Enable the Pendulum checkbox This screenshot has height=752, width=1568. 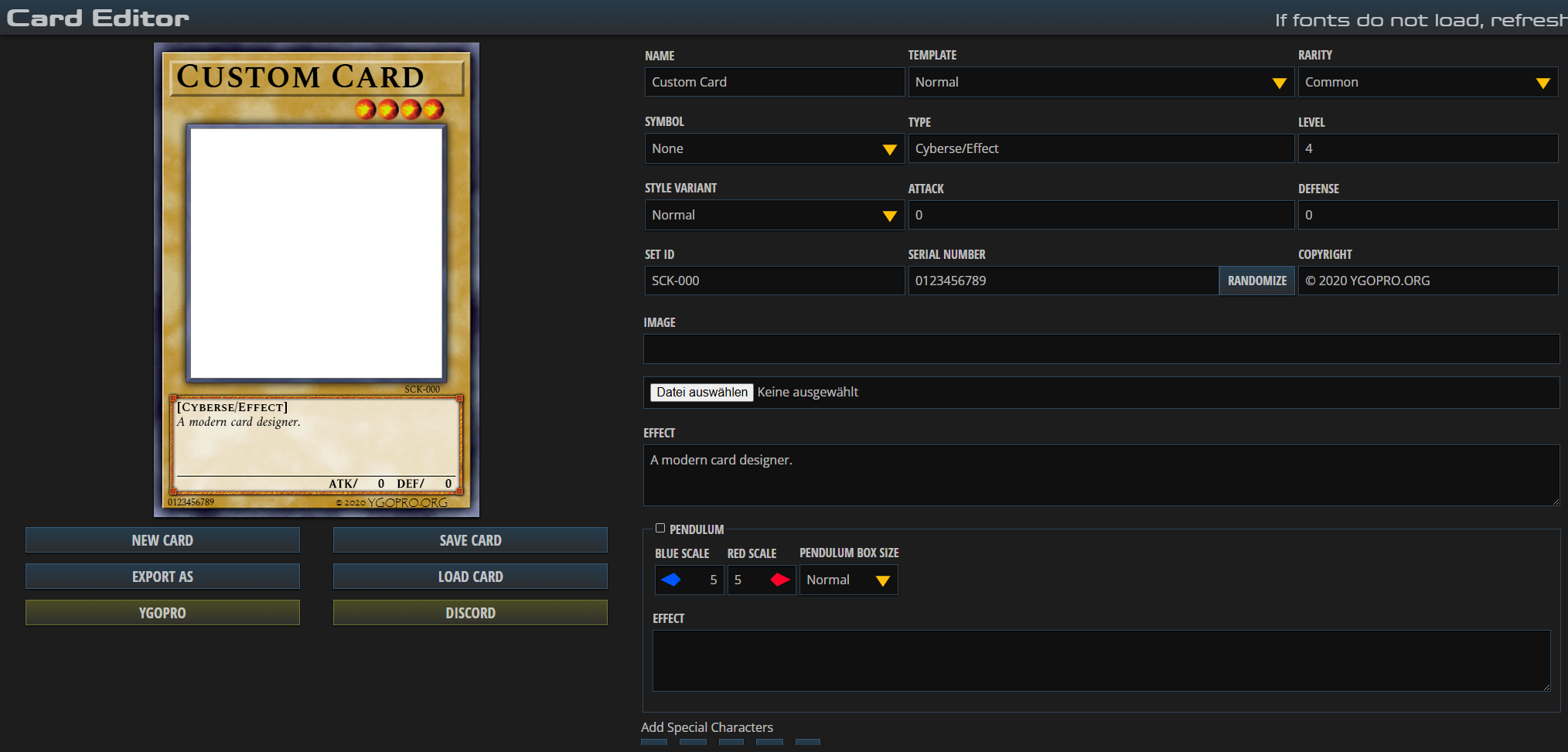pos(660,527)
